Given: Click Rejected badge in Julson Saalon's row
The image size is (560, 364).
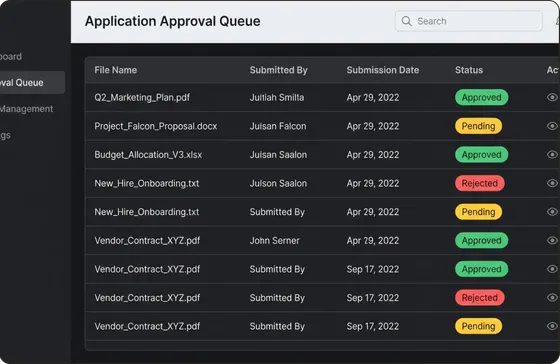Looking at the screenshot, I should click(480, 183).
